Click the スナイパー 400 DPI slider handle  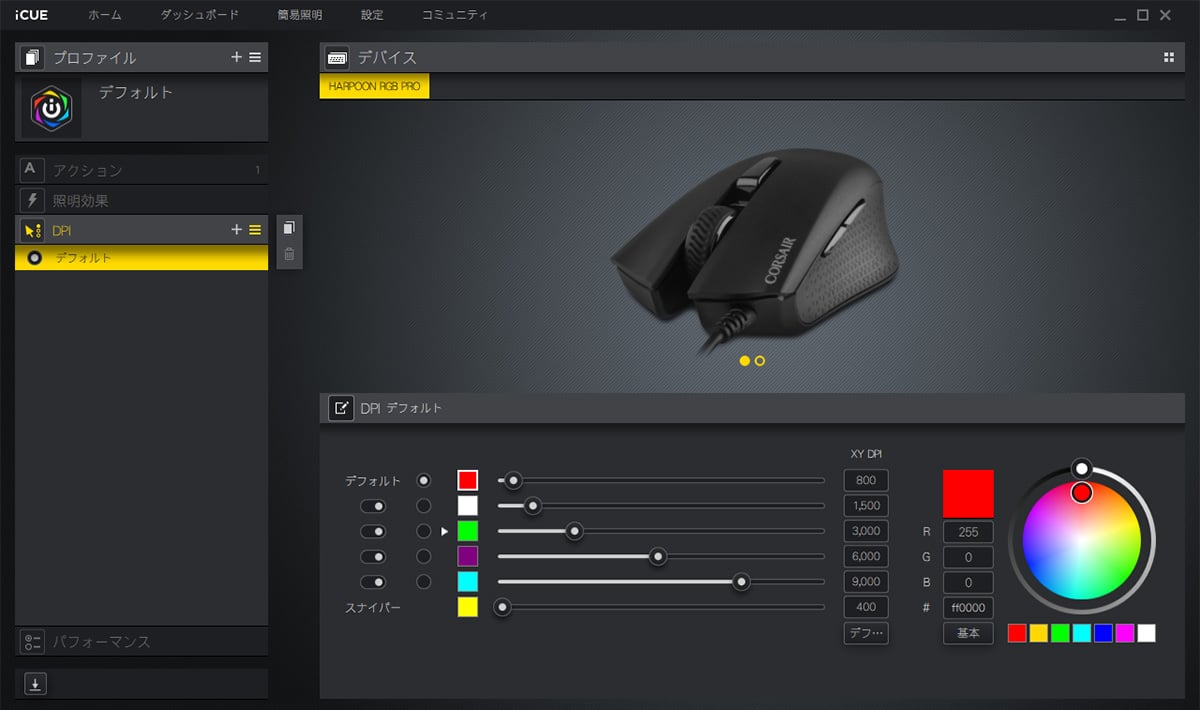[x=503, y=606]
